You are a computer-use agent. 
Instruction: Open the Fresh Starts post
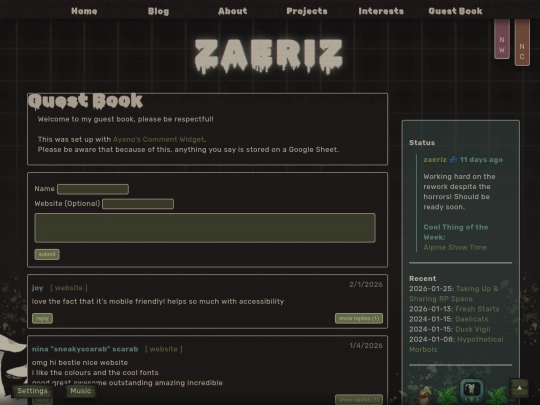point(477,309)
